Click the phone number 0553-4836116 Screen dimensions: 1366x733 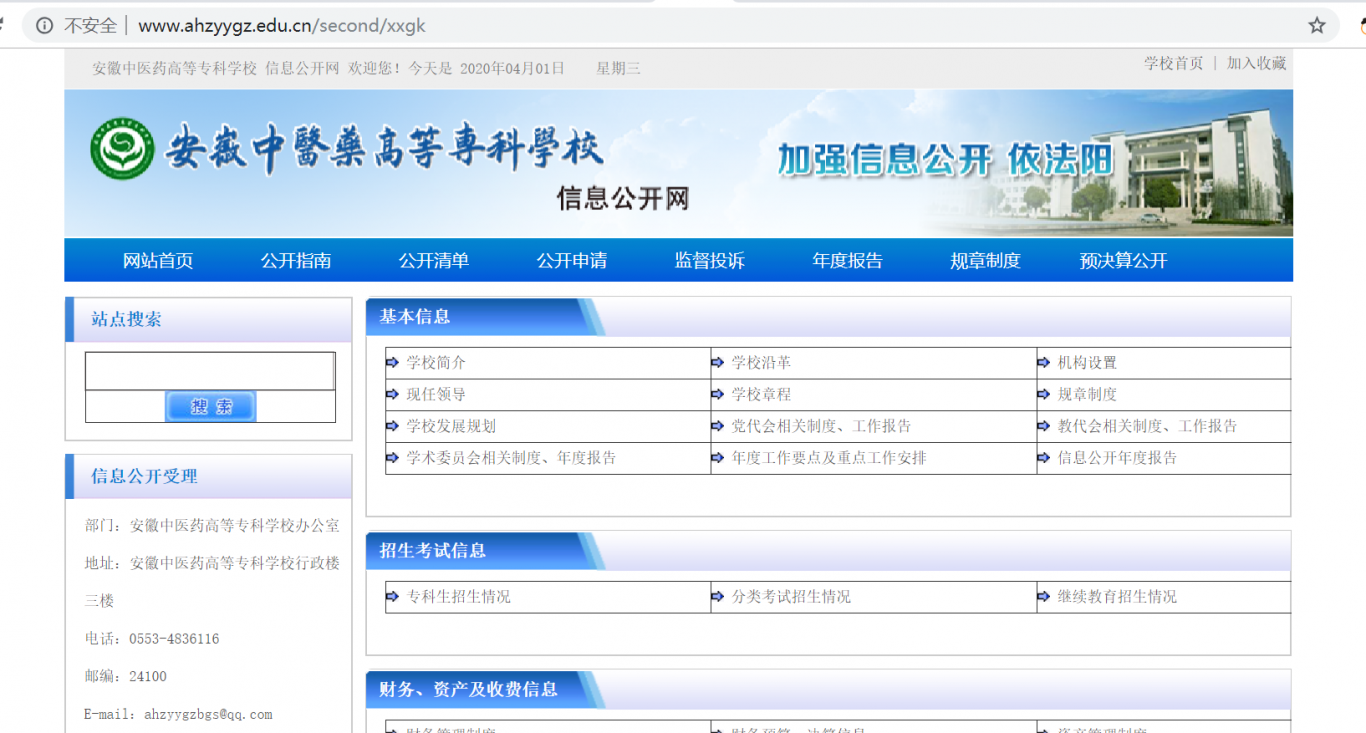[x=174, y=639]
